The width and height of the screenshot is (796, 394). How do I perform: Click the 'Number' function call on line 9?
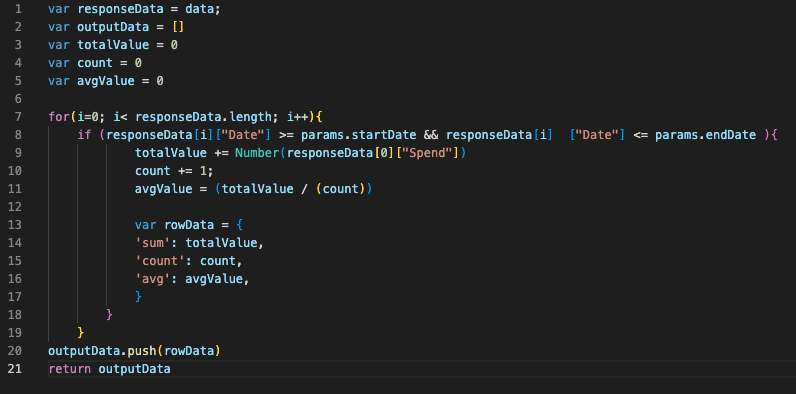(x=257, y=153)
